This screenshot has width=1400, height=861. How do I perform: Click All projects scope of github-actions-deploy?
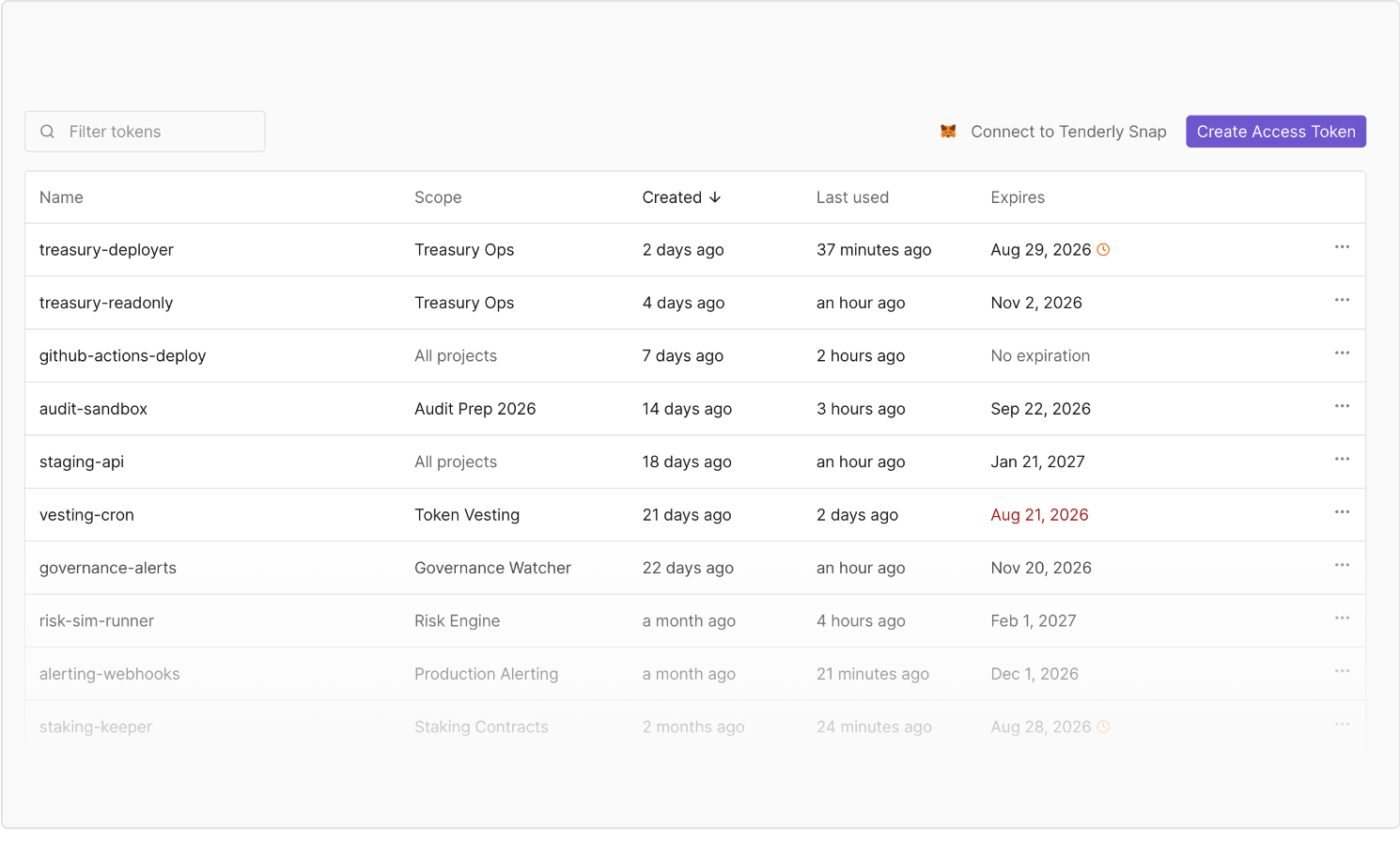tap(456, 356)
